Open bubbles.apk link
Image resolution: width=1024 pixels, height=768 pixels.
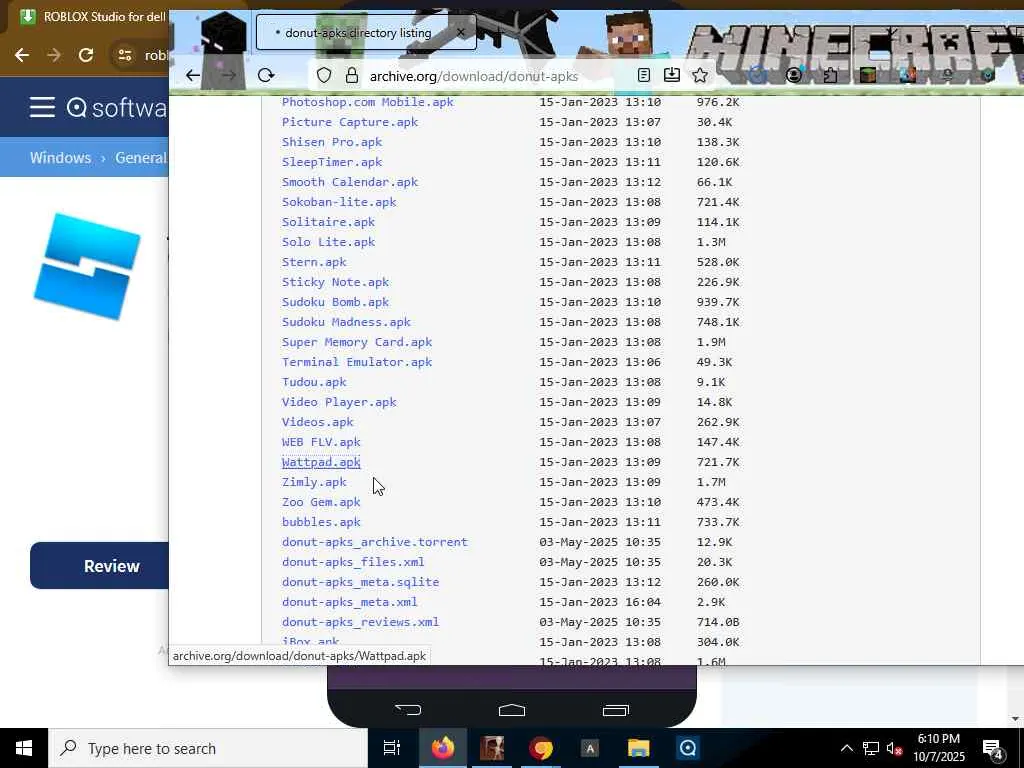pos(321,522)
